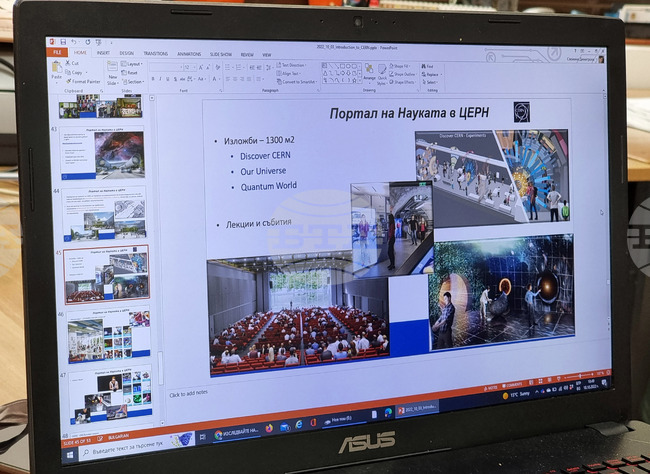Open the Section dropdown
This screenshot has height=474, width=650.
(133, 82)
